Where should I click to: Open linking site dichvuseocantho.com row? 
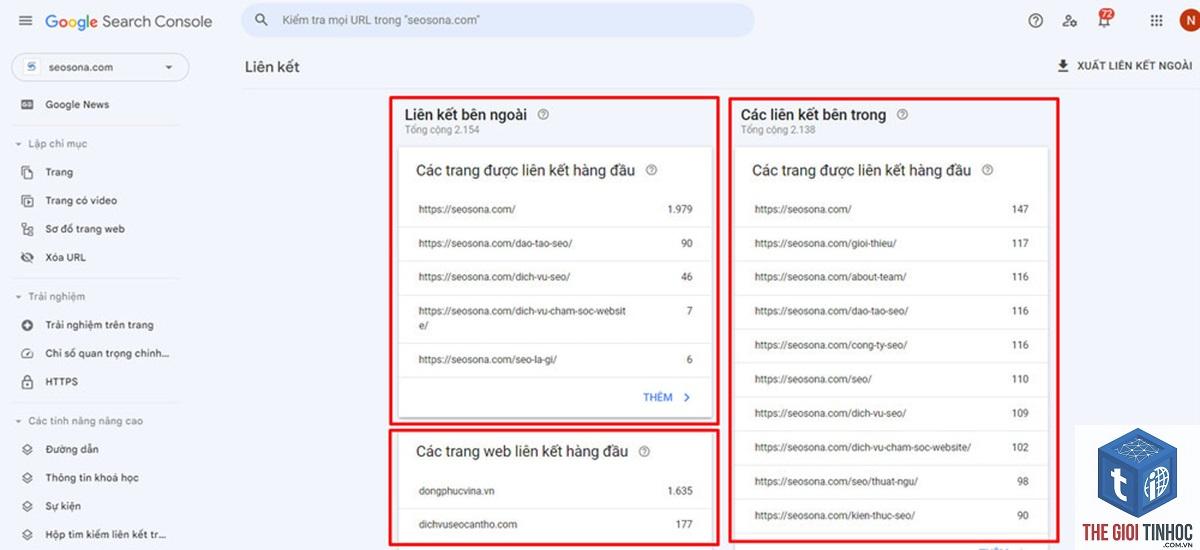pos(555,525)
